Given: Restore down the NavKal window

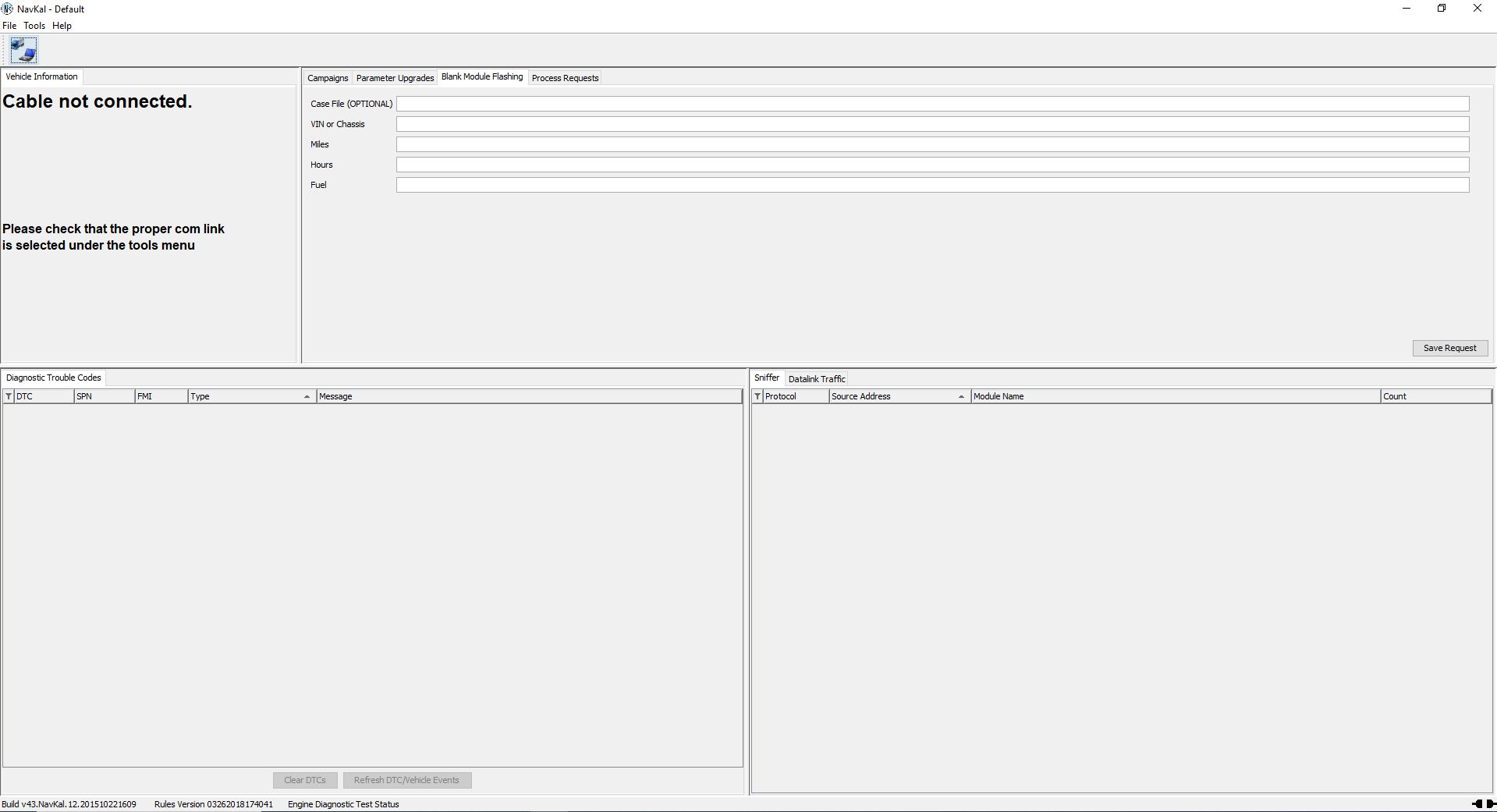Looking at the screenshot, I should [1442, 9].
